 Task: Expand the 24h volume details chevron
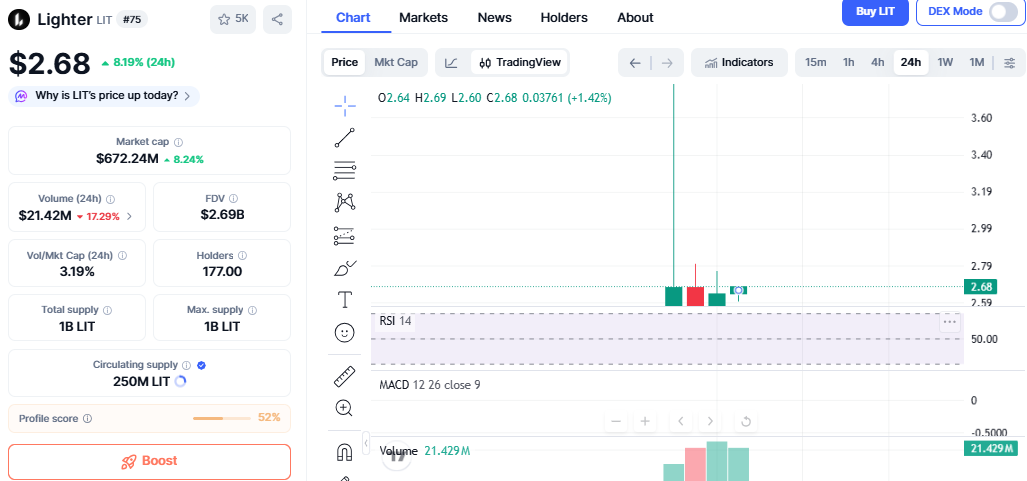[129, 216]
